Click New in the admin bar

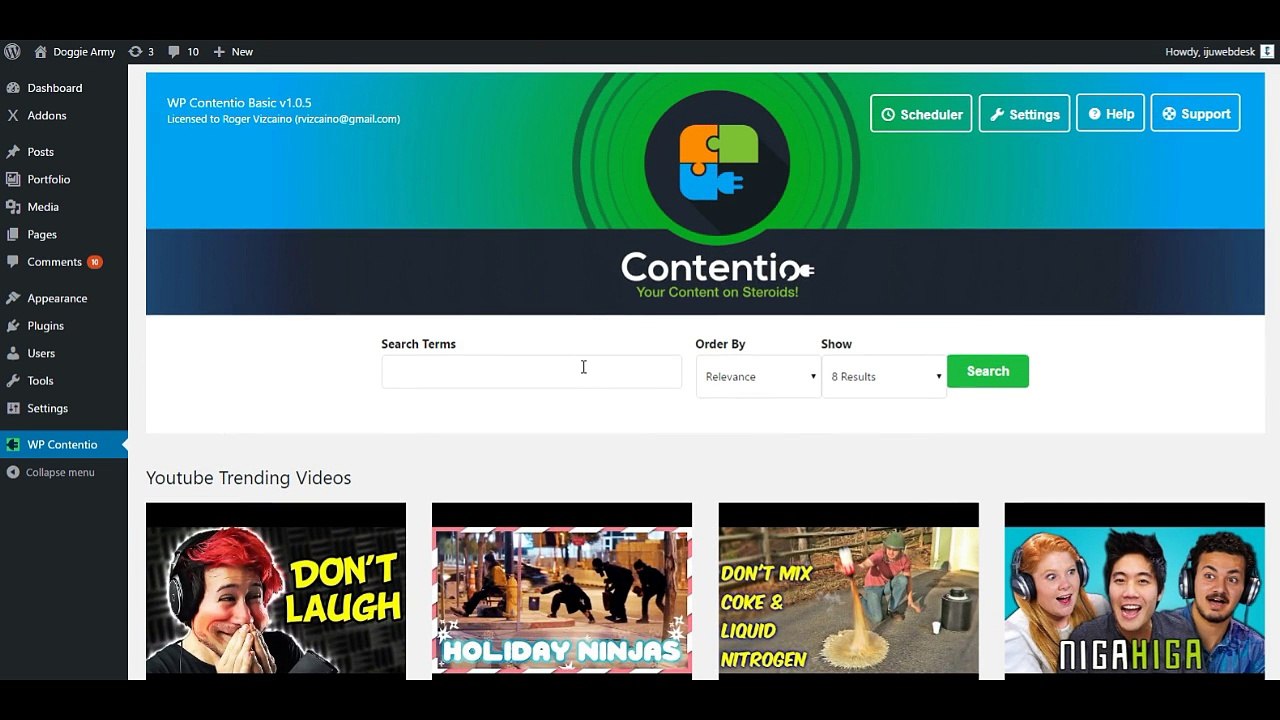[x=242, y=51]
